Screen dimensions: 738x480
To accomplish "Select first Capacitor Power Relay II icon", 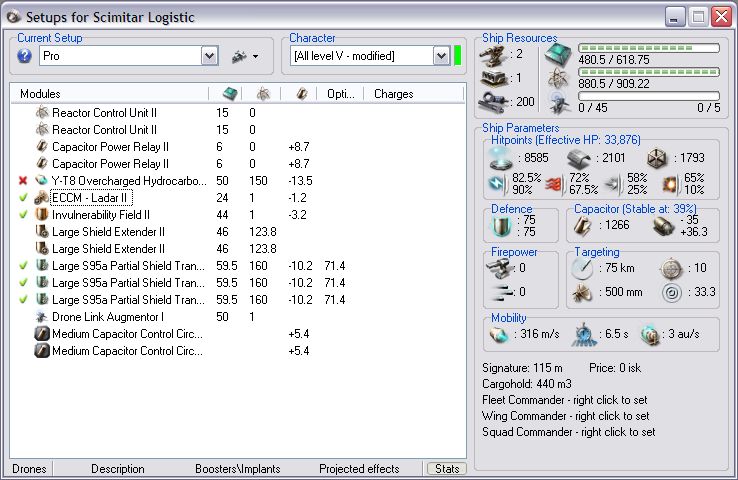I will coord(42,146).
